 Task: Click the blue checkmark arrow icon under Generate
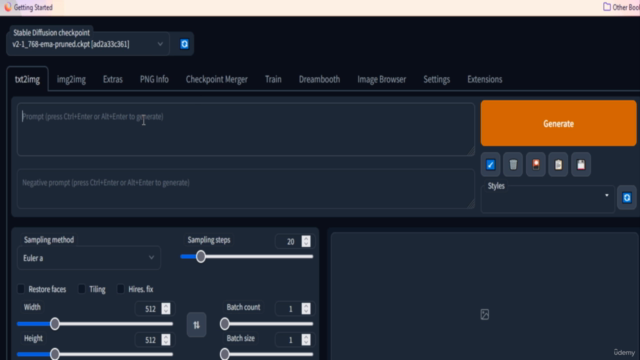coord(491,164)
